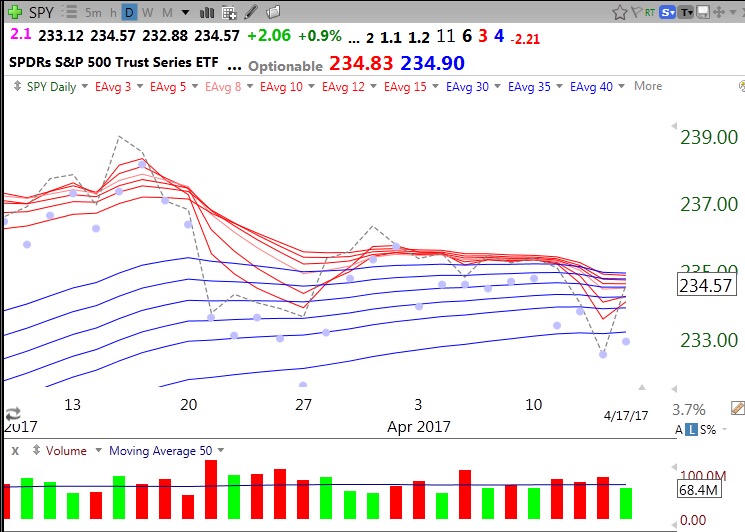Image resolution: width=745 pixels, height=532 pixels.
Task: Click the up-down arrow handle beside Volume
Action: click(x=36, y=450)
